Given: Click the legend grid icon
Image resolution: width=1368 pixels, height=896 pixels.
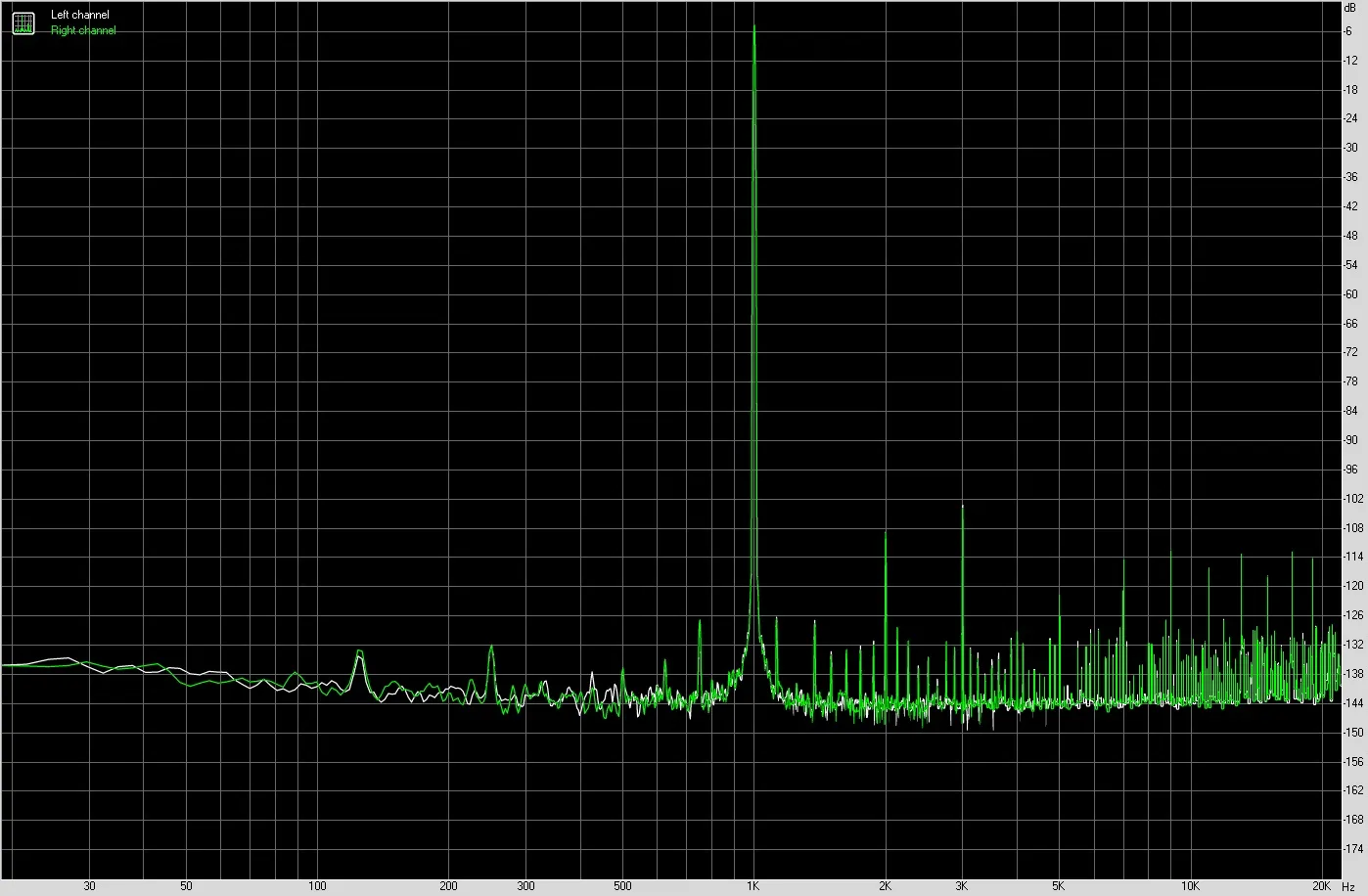Looking at the screenshot, I should (x=23, y=22).
